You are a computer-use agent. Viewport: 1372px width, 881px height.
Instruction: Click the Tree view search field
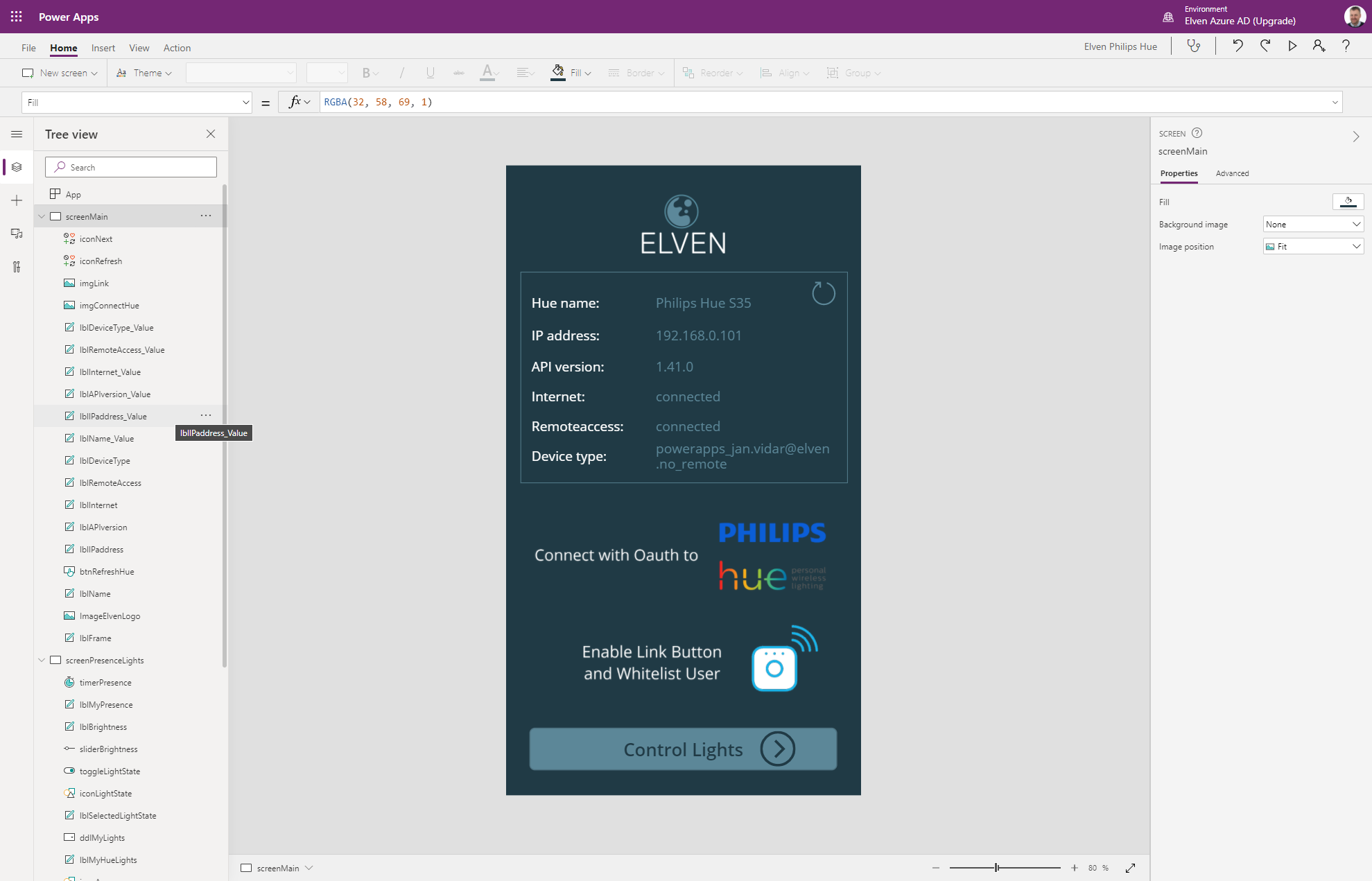coord(131,167)
